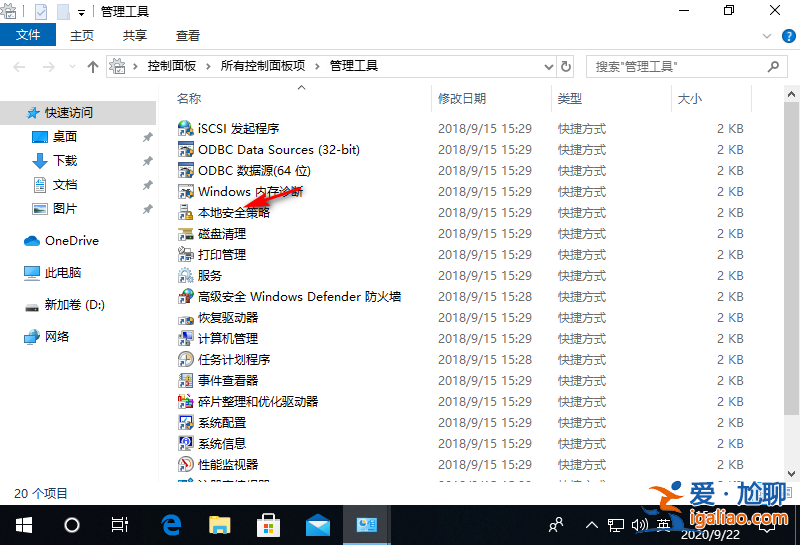Open Quick Access Toolbar customize dropdown

[81, 13]
